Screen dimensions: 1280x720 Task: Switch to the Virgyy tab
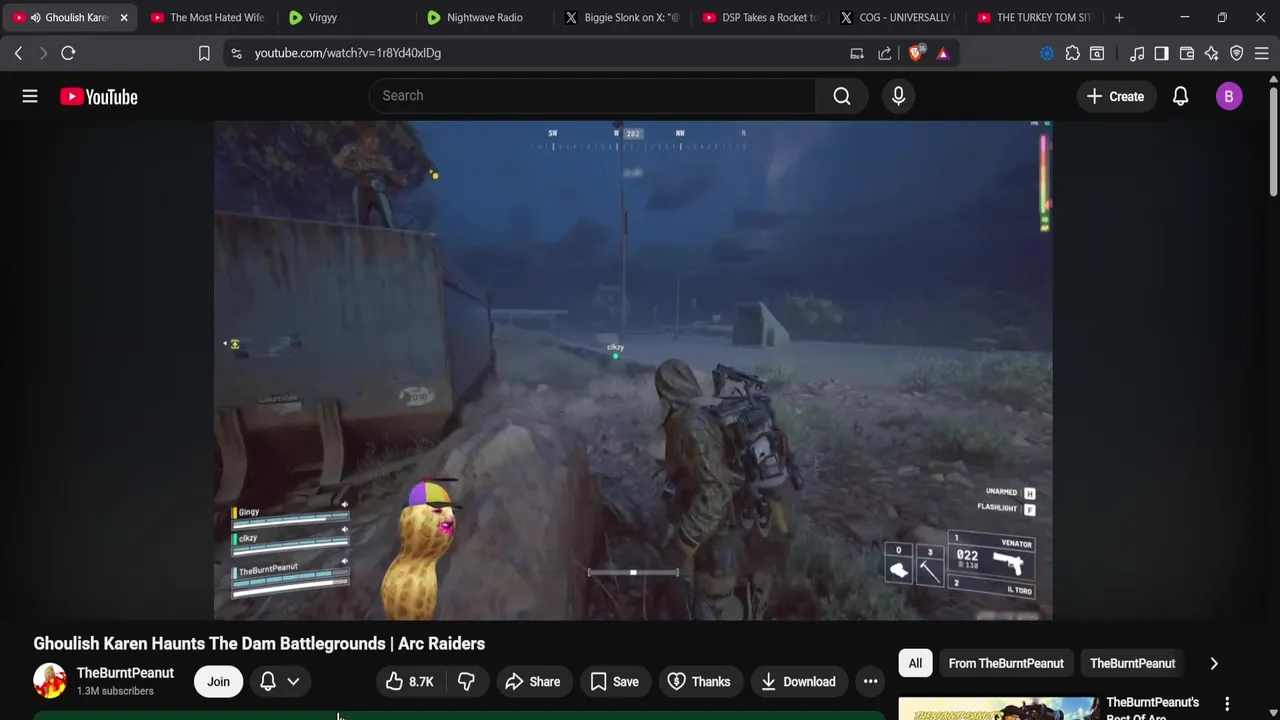click(x=346, y=17)
